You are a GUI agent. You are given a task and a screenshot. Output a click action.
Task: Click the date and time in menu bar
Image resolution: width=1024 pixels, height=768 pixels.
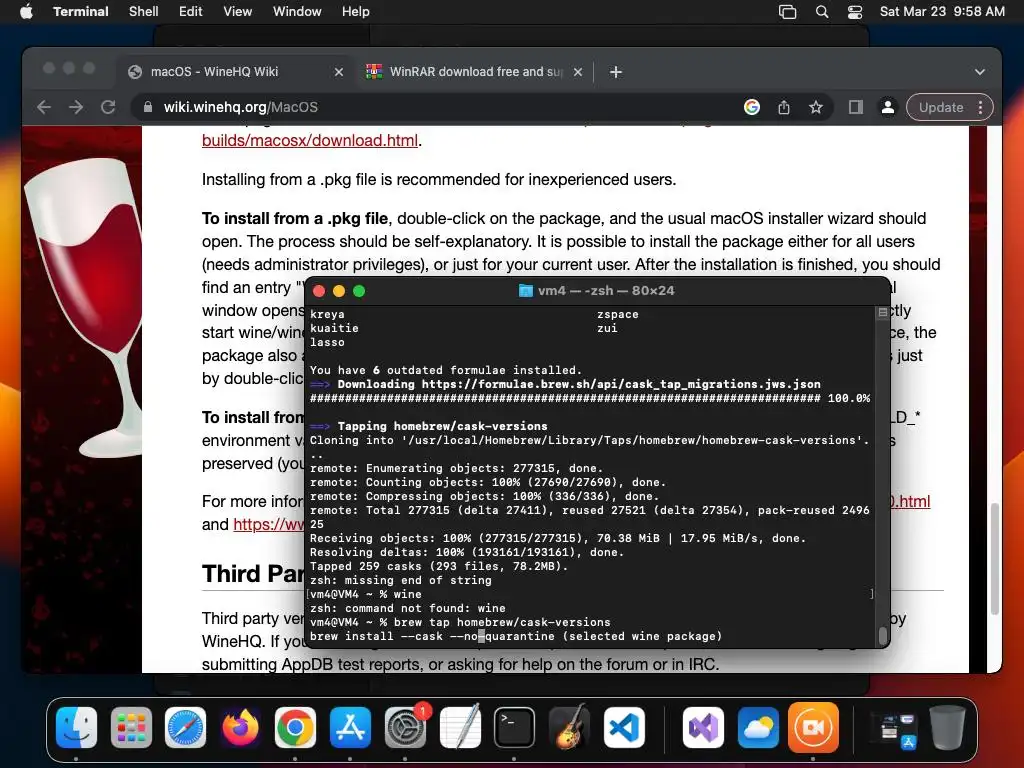coord(942,11)
